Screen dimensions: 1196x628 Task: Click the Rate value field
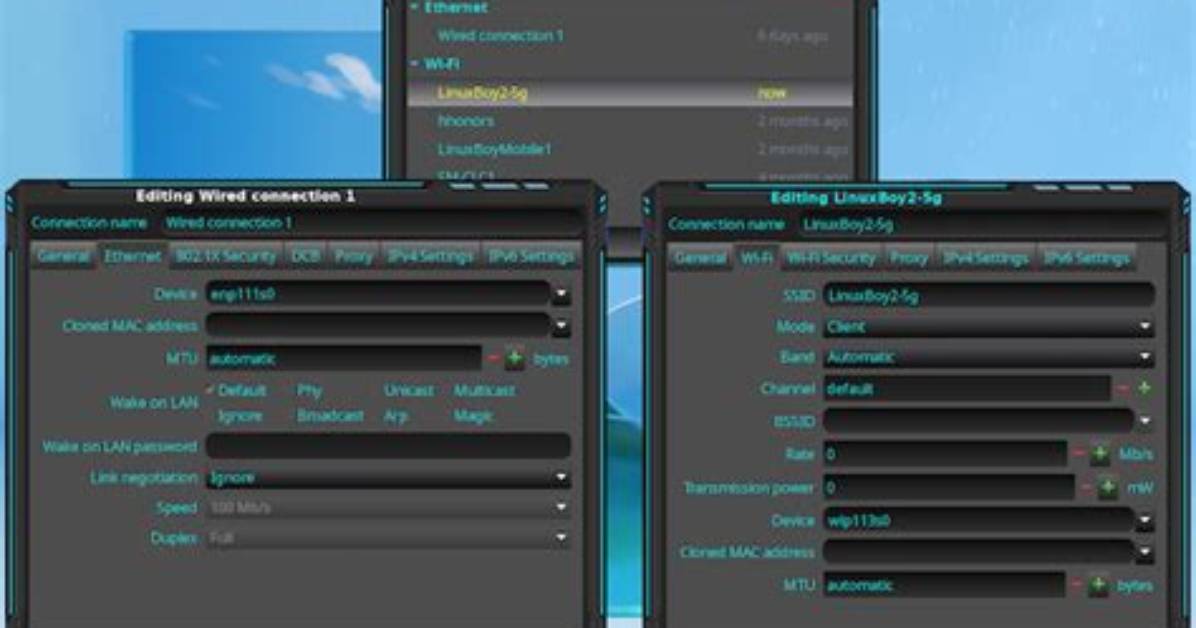[945, 454]
